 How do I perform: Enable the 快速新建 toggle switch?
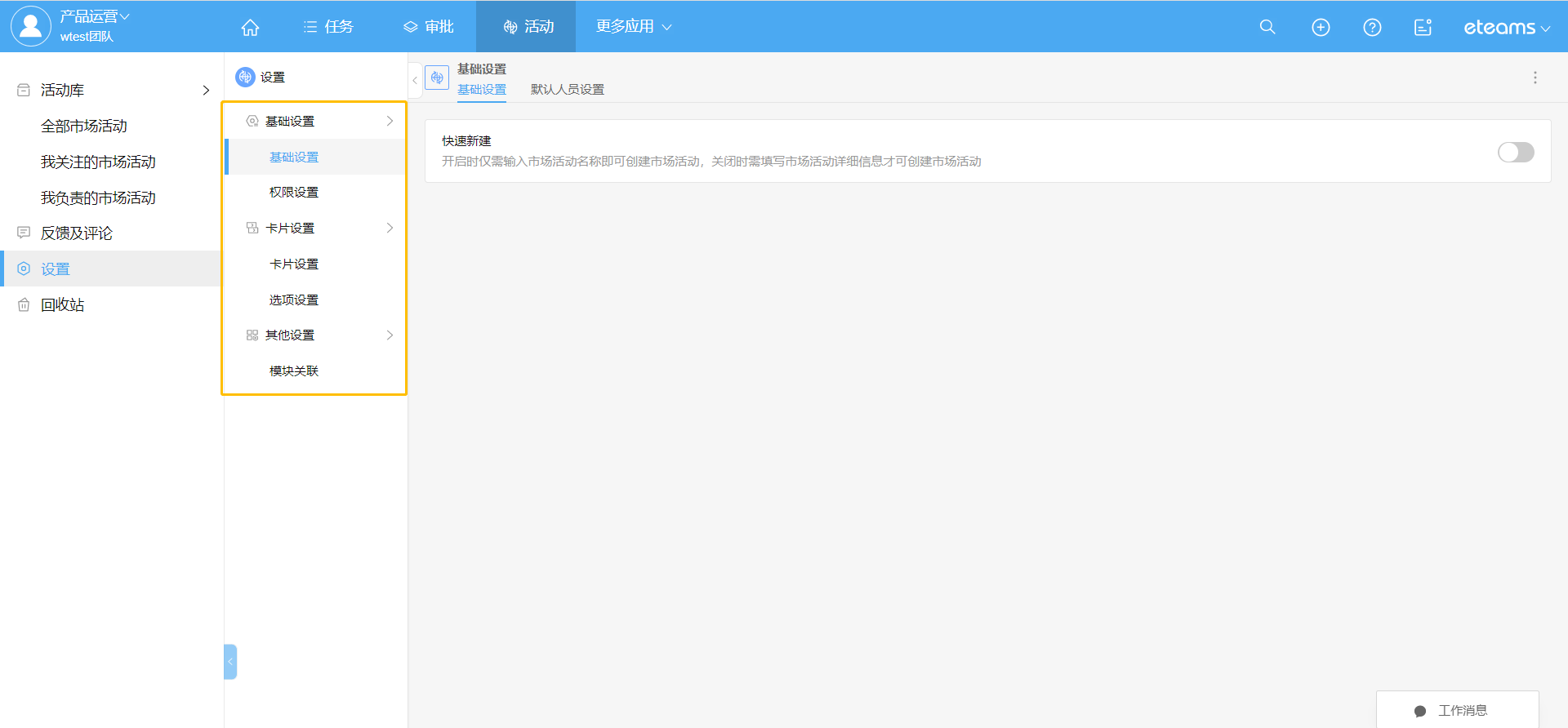pos(1515,152)
